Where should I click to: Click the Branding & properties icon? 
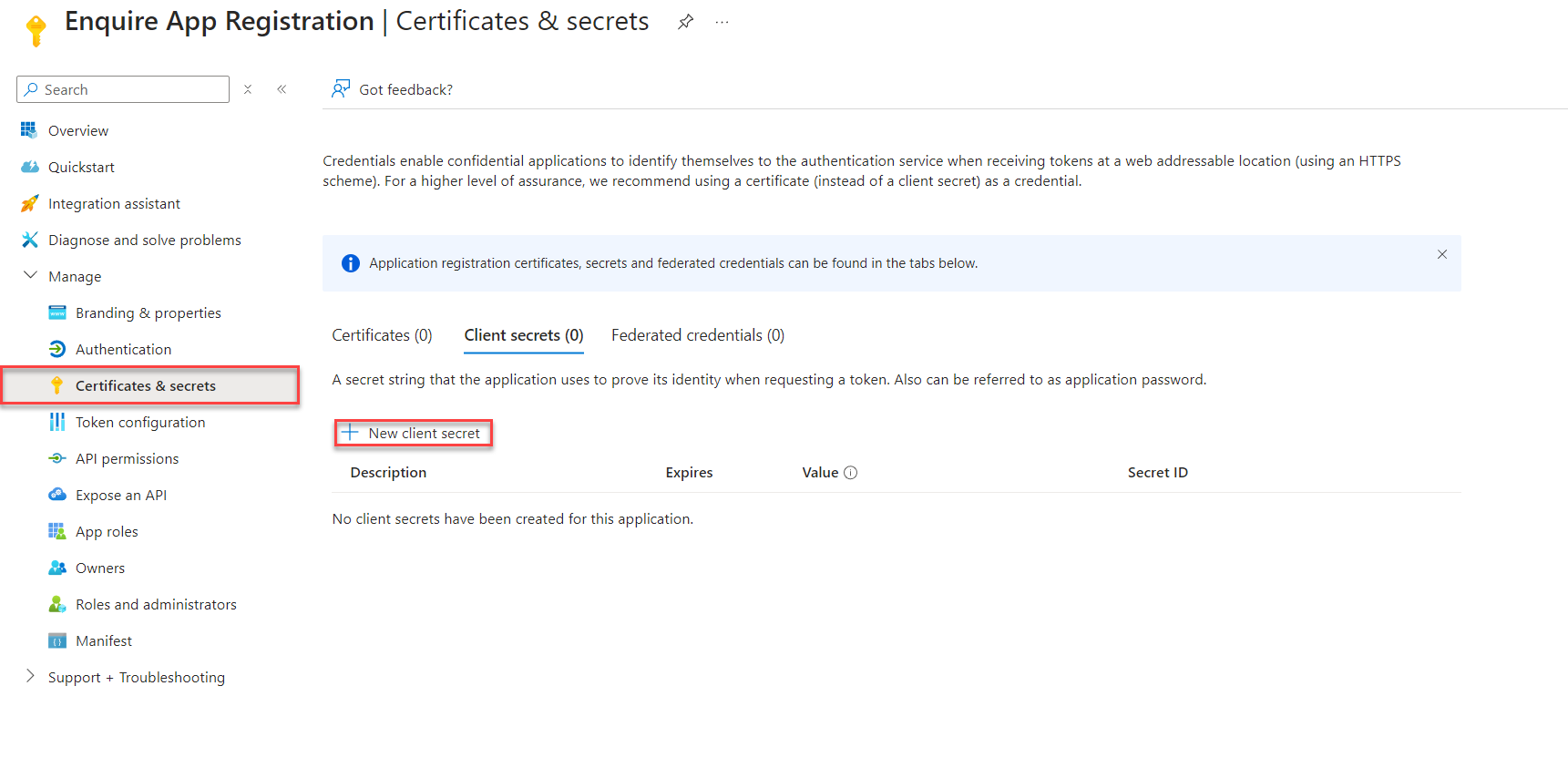coord(57,312)
